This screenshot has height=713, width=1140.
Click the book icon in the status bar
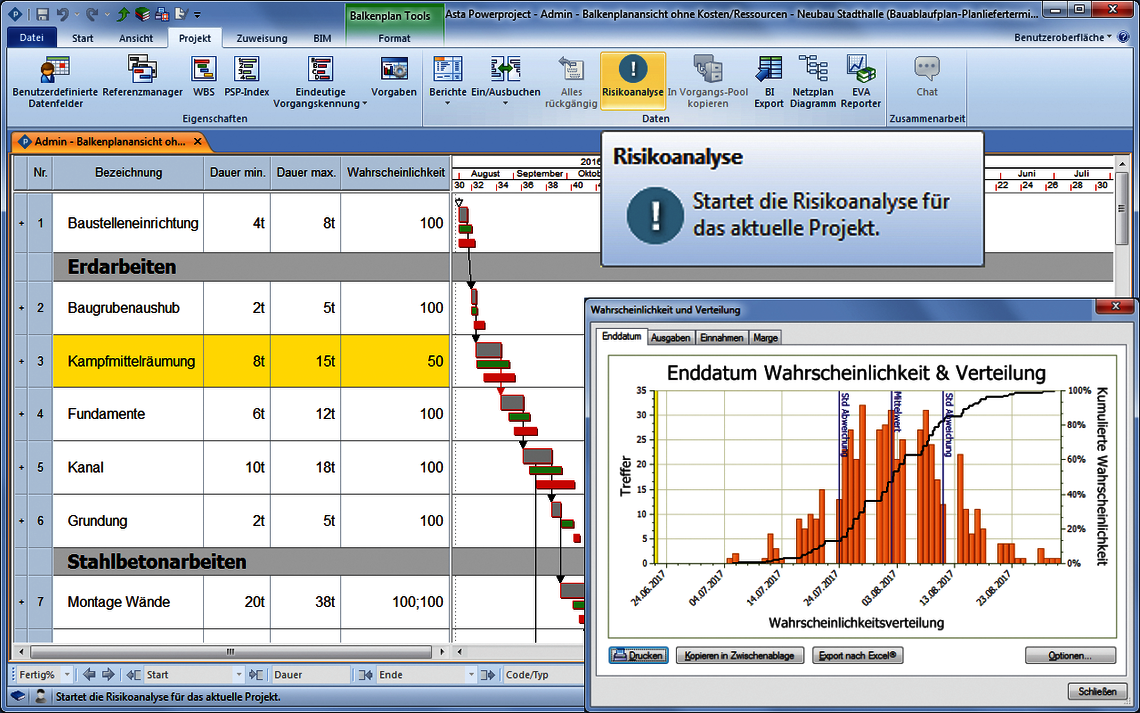[x=18, y=696]
